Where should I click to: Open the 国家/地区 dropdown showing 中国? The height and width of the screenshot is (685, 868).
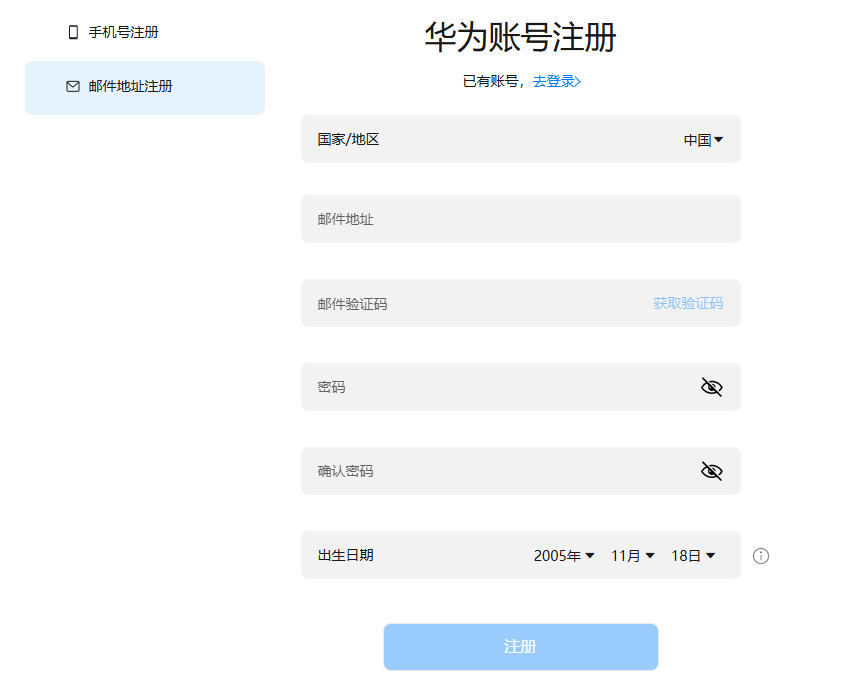tap(703, 140)
